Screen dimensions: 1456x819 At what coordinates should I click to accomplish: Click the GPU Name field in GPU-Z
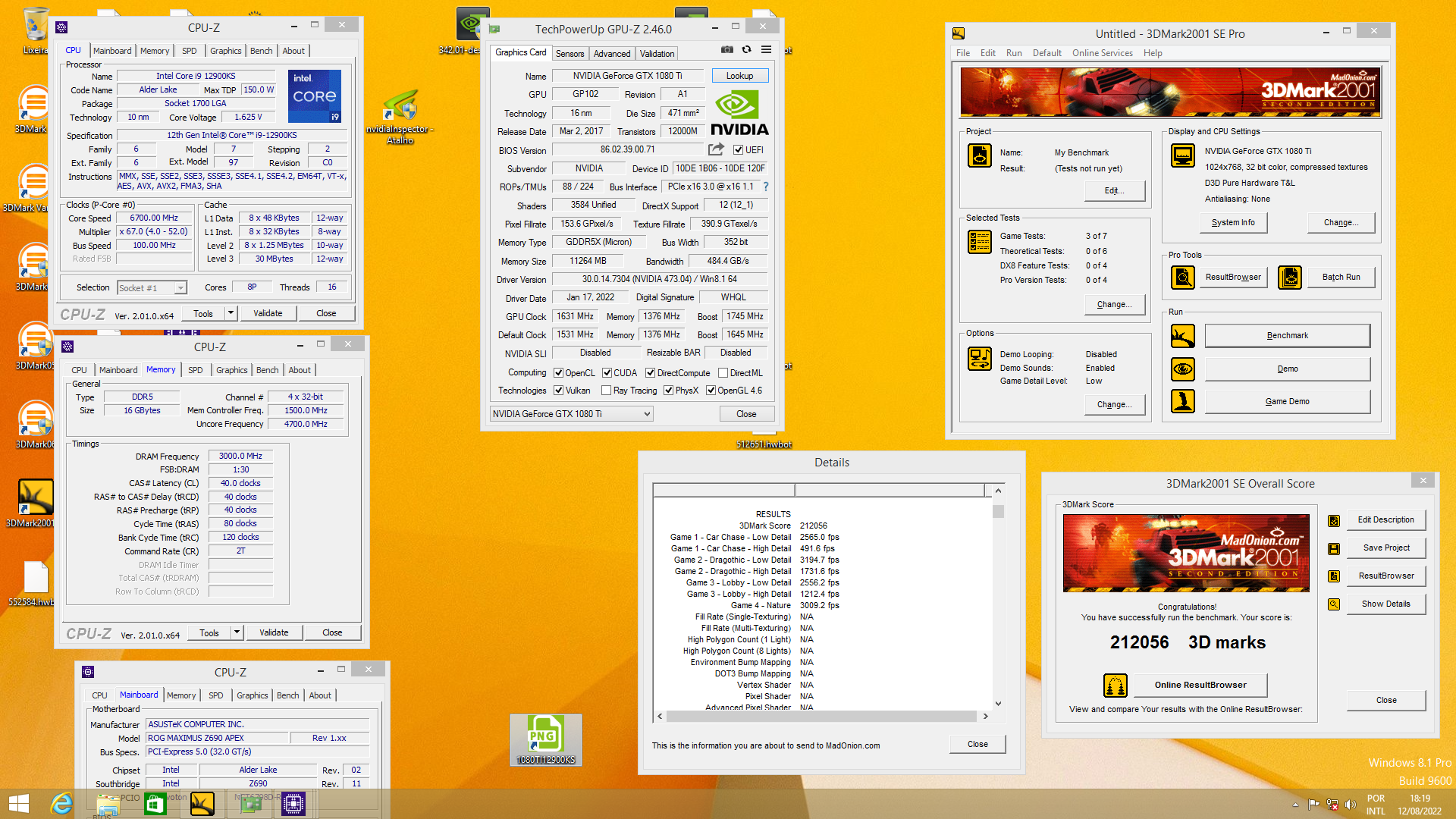pos(627,76)
